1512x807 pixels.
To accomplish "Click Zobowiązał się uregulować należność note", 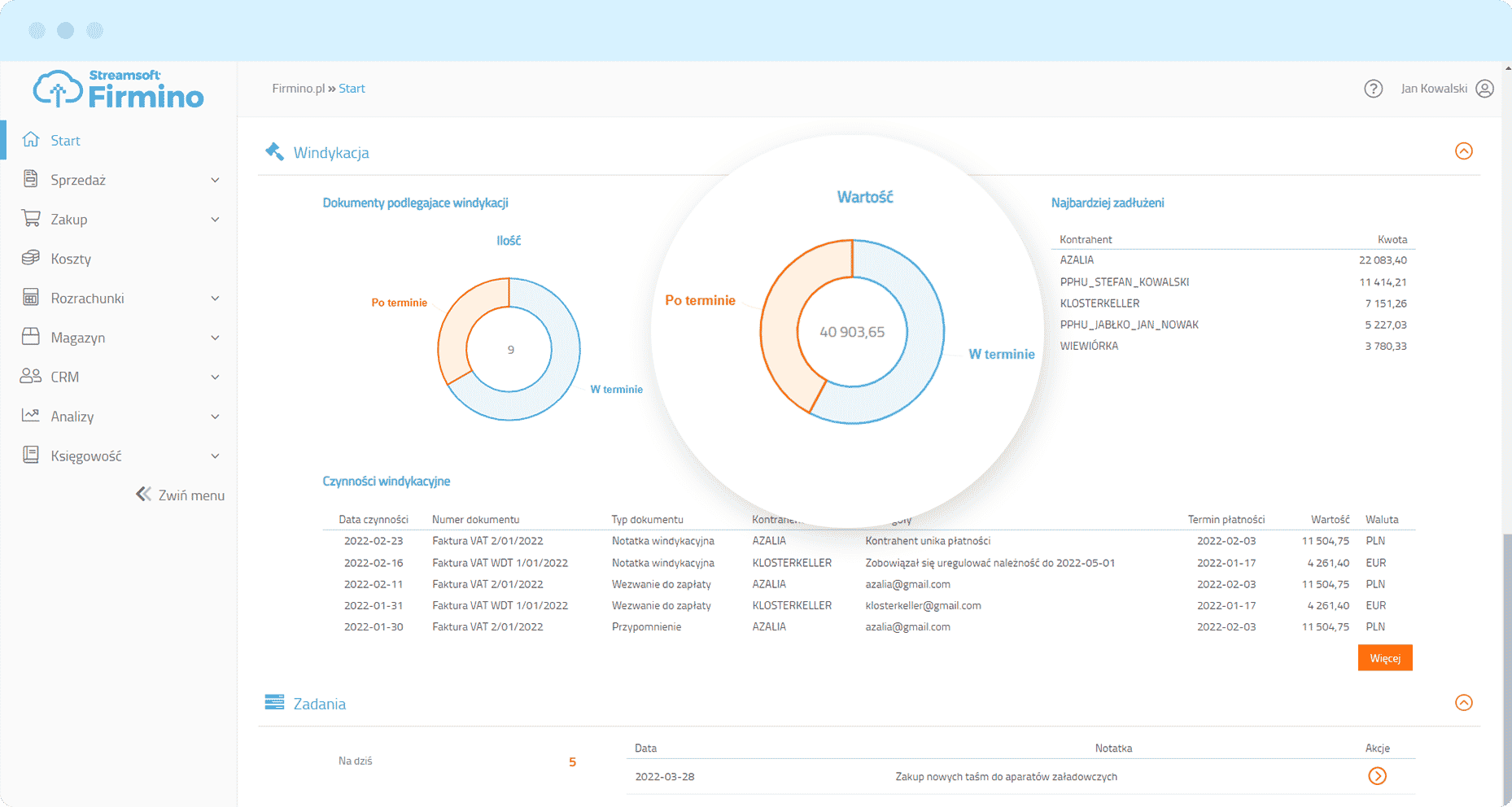I will click(x=990, y=563).
